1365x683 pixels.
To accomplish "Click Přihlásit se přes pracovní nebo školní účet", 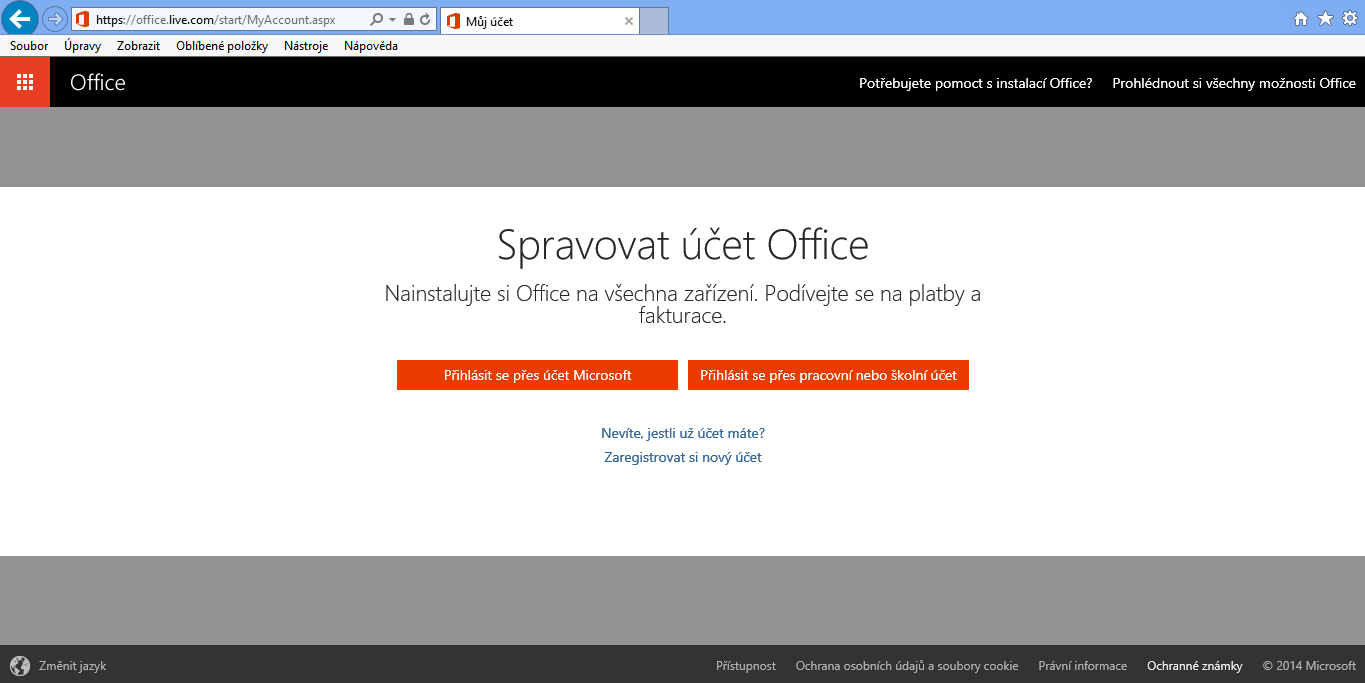I will [828, 375].
